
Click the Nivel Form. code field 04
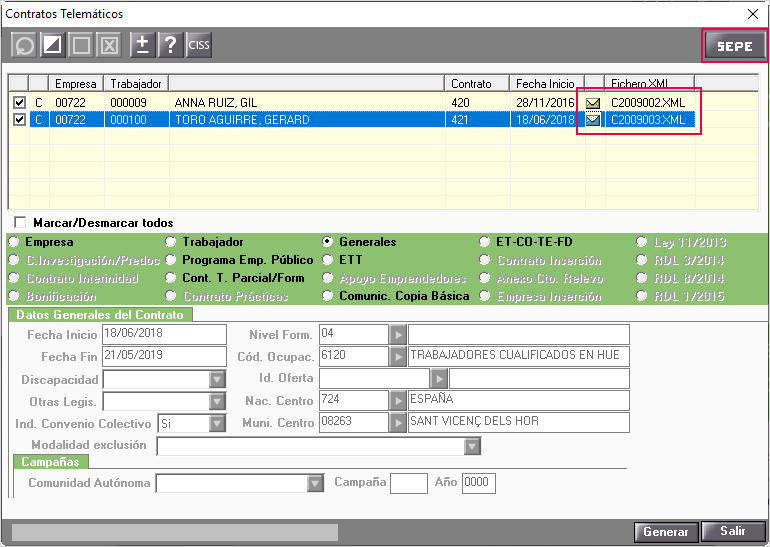point(354,334)
